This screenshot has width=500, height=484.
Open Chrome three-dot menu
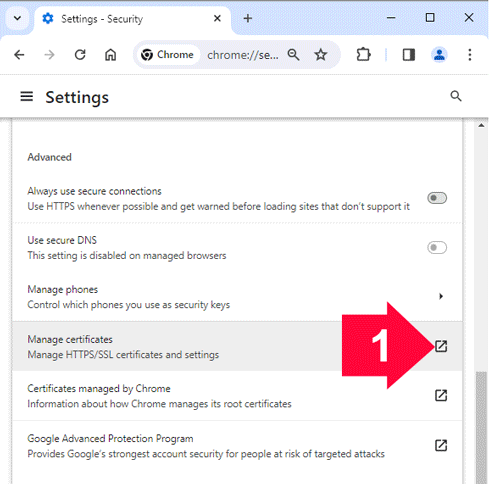point(470,54)
